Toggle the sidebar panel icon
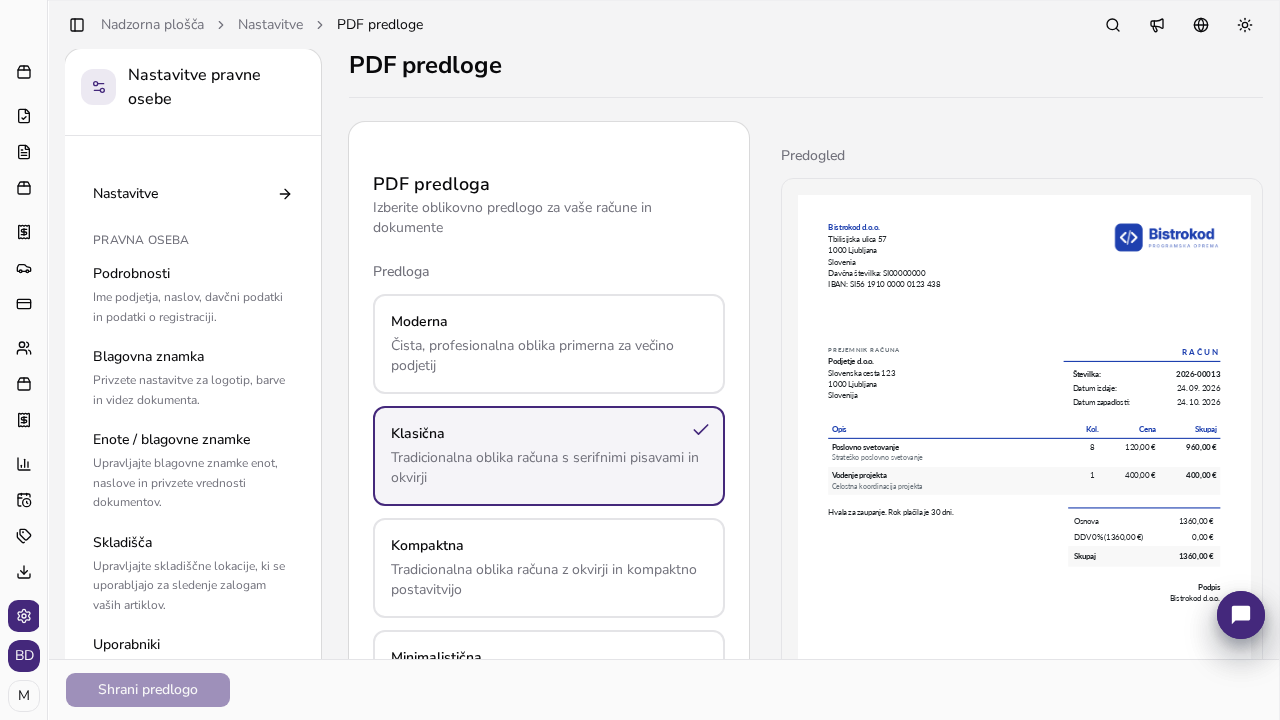The height and width of the screenshot is (720, 1280). click(x=77, y=25)
